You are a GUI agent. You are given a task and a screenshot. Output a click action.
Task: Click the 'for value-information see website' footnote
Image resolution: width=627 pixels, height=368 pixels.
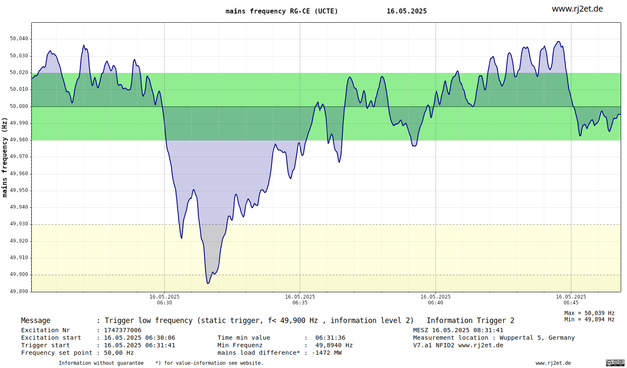(x=210, y=363)
